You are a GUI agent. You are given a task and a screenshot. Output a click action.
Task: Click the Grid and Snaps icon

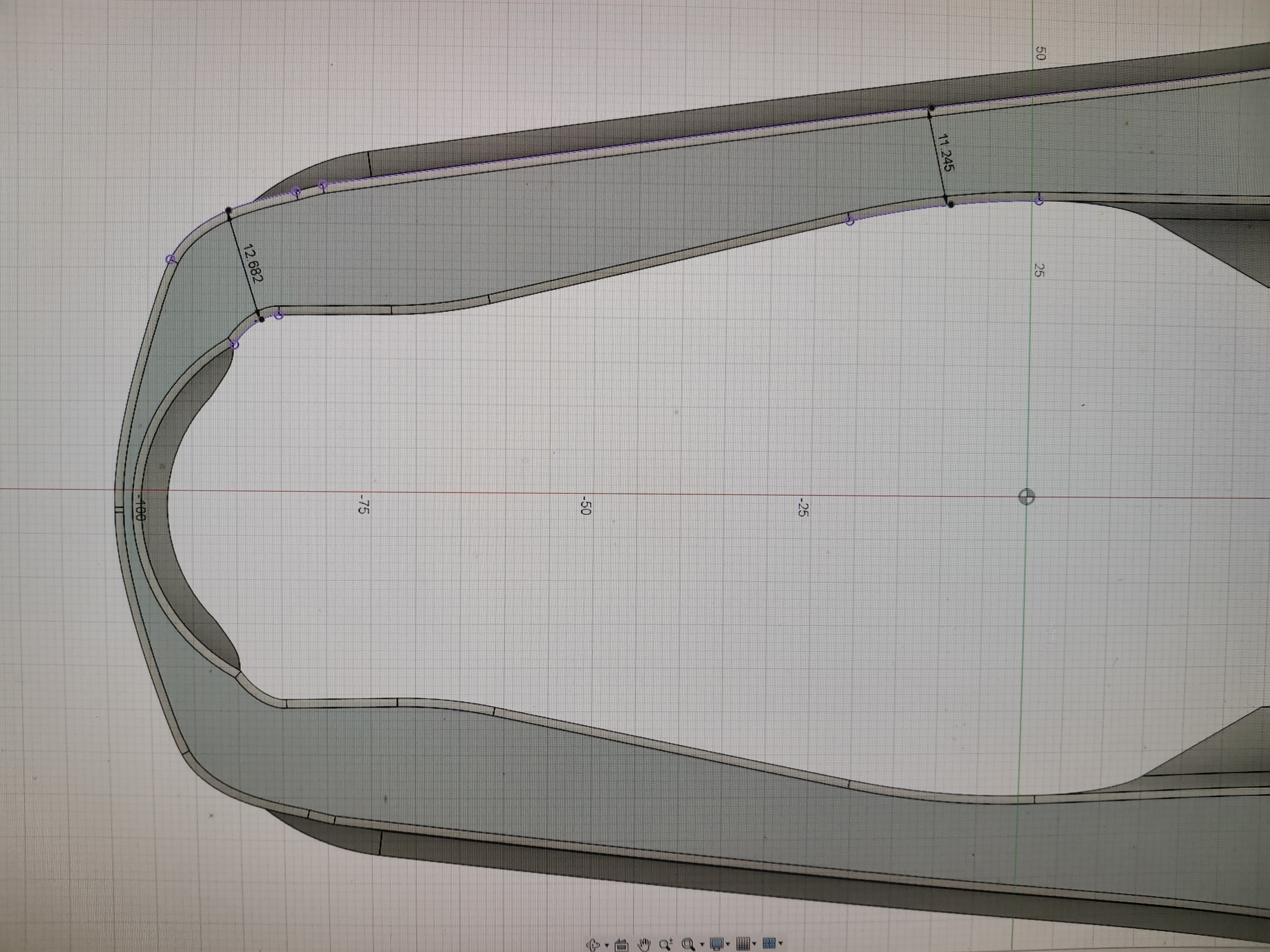coord(744,943)
